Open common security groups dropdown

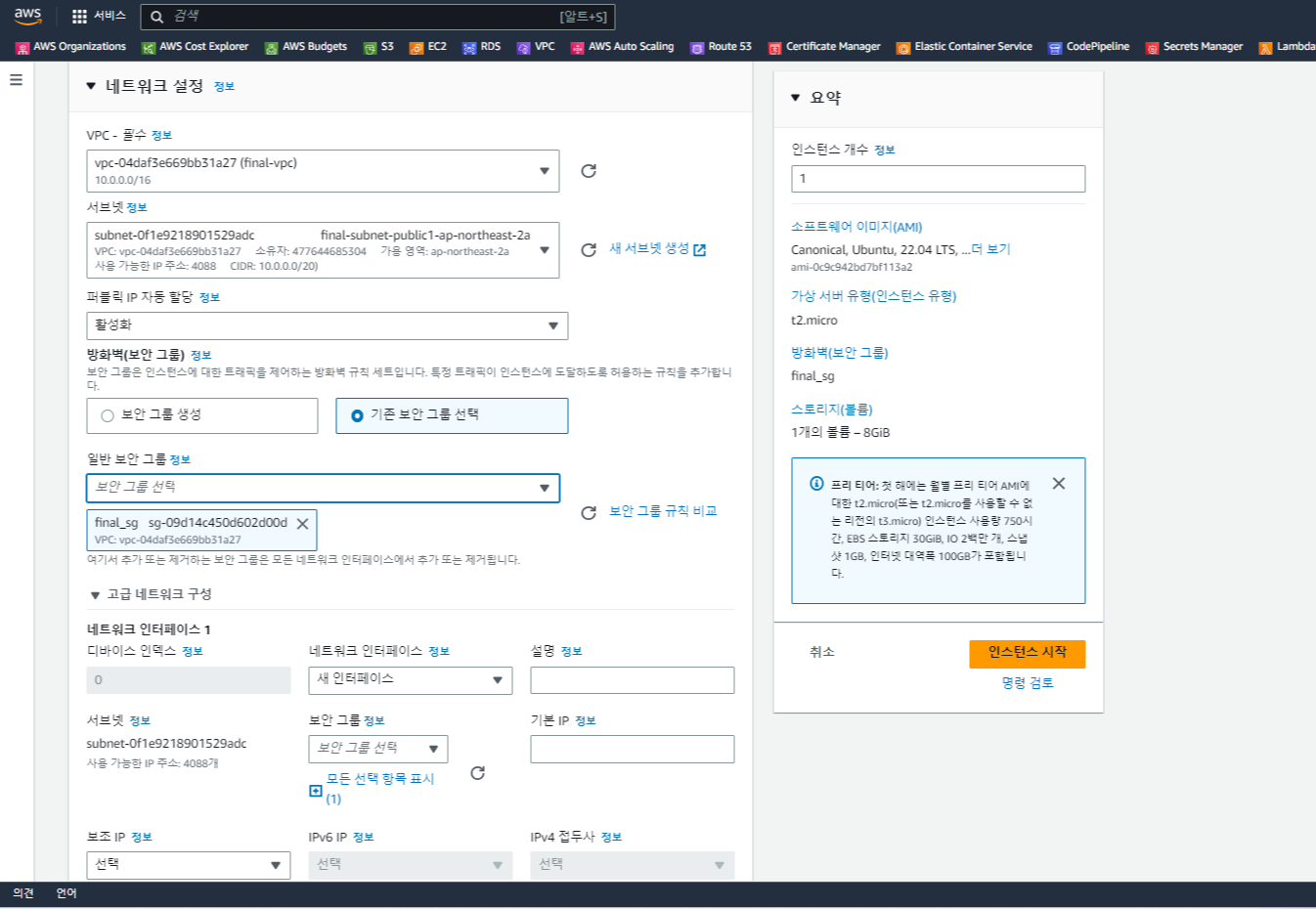[323, 488]
